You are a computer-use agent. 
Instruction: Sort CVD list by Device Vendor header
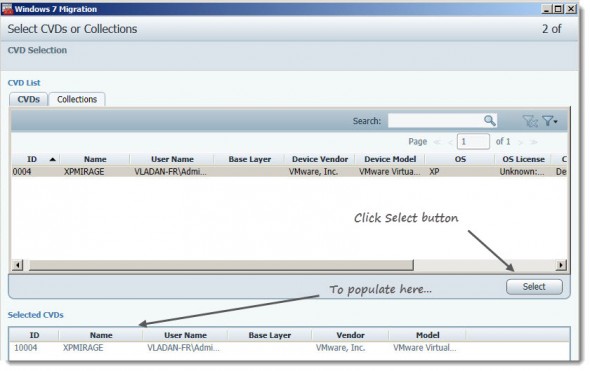tap(320, 159)
